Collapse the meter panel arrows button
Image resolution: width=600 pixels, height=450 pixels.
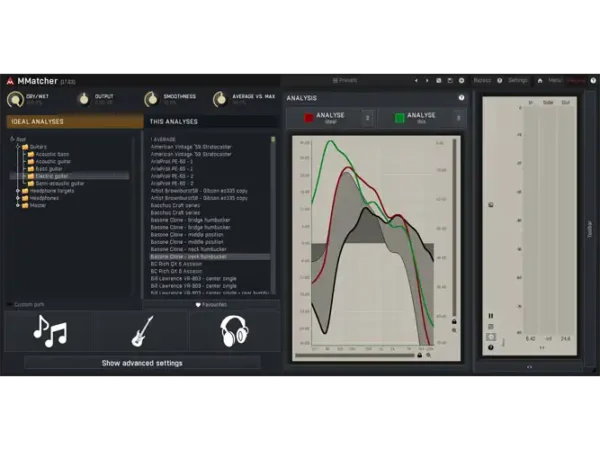(530, 367)
